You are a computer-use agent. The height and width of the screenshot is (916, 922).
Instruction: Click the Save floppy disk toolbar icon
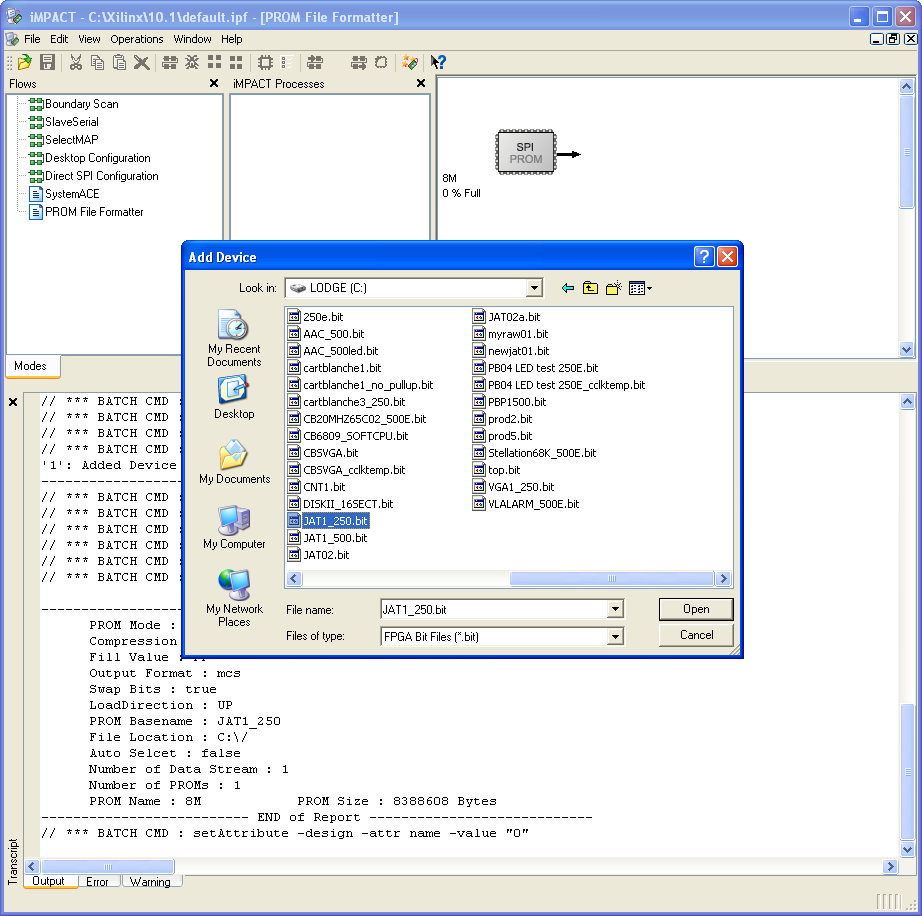pyautogui.click(x=47, y=62)
